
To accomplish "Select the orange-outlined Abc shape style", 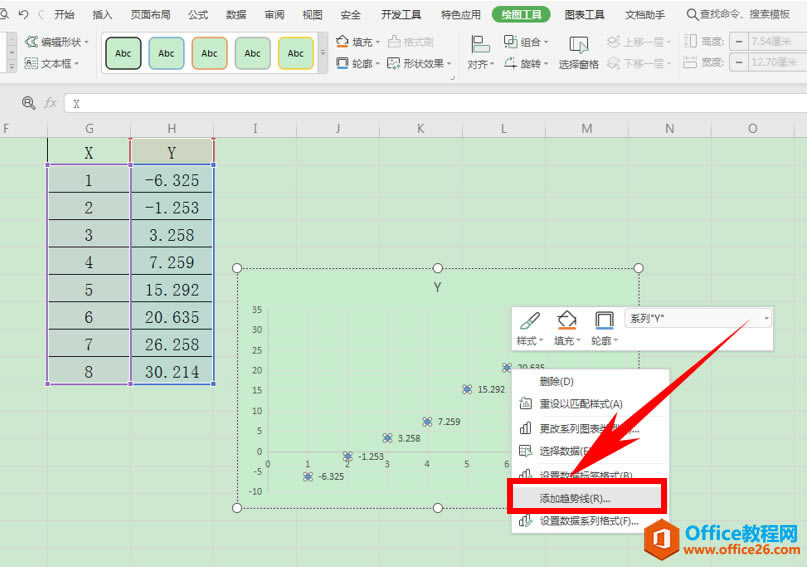I will [209, 53].
